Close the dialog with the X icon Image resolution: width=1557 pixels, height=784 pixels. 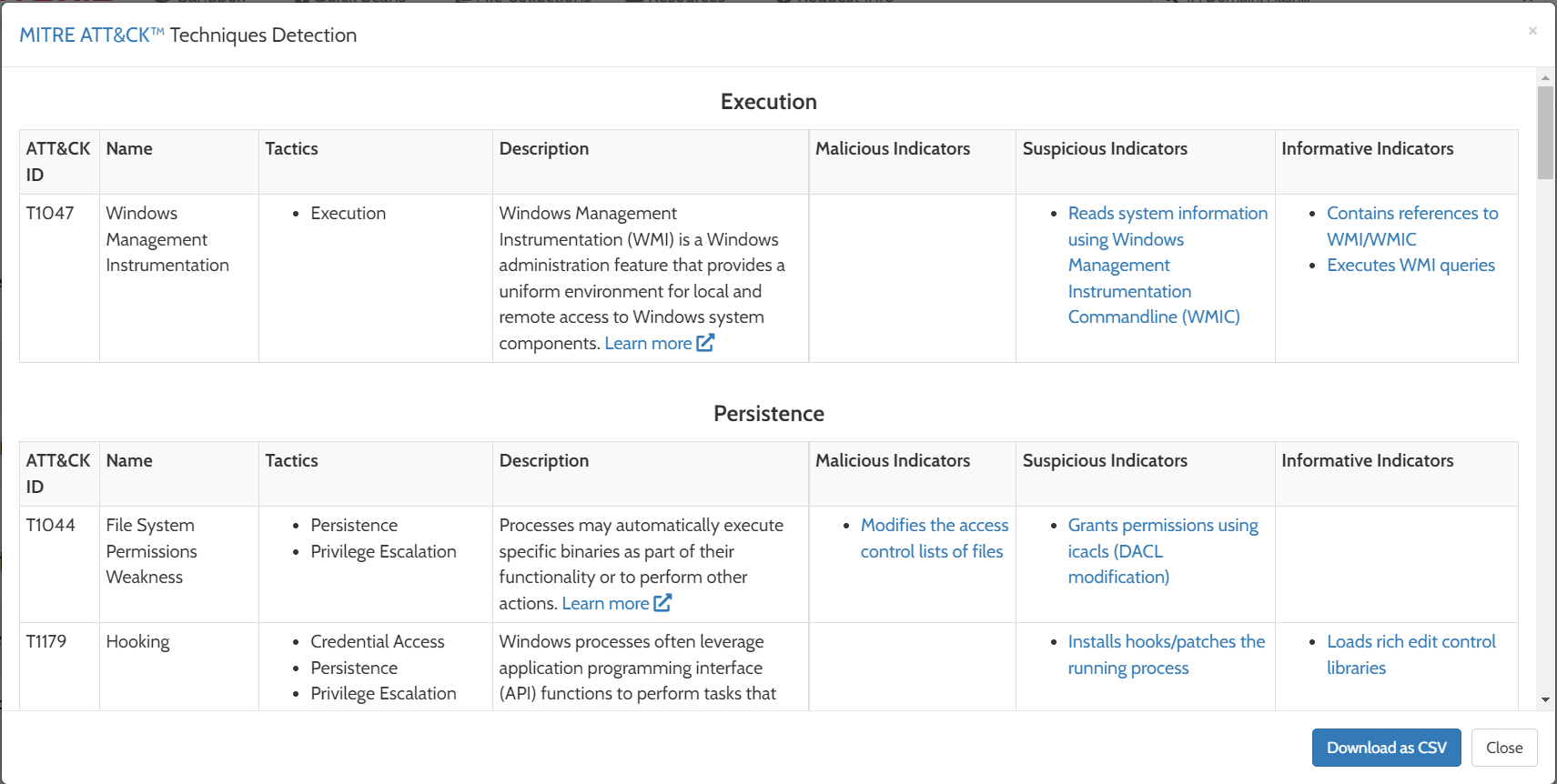1532,31
